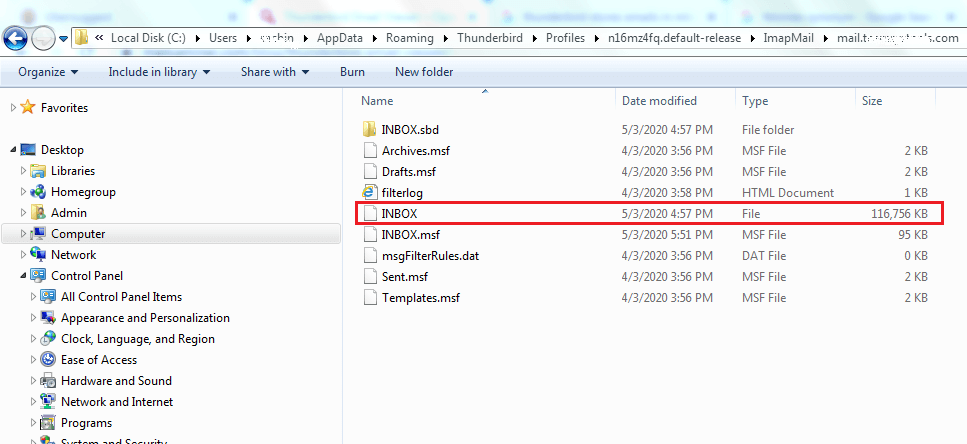Click the Hardware and Sound icon

(x=48, y=380)
